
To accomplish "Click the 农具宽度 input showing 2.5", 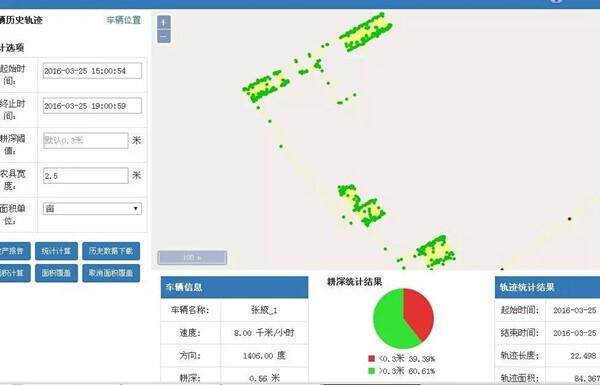I will click(x=86, y=176).
